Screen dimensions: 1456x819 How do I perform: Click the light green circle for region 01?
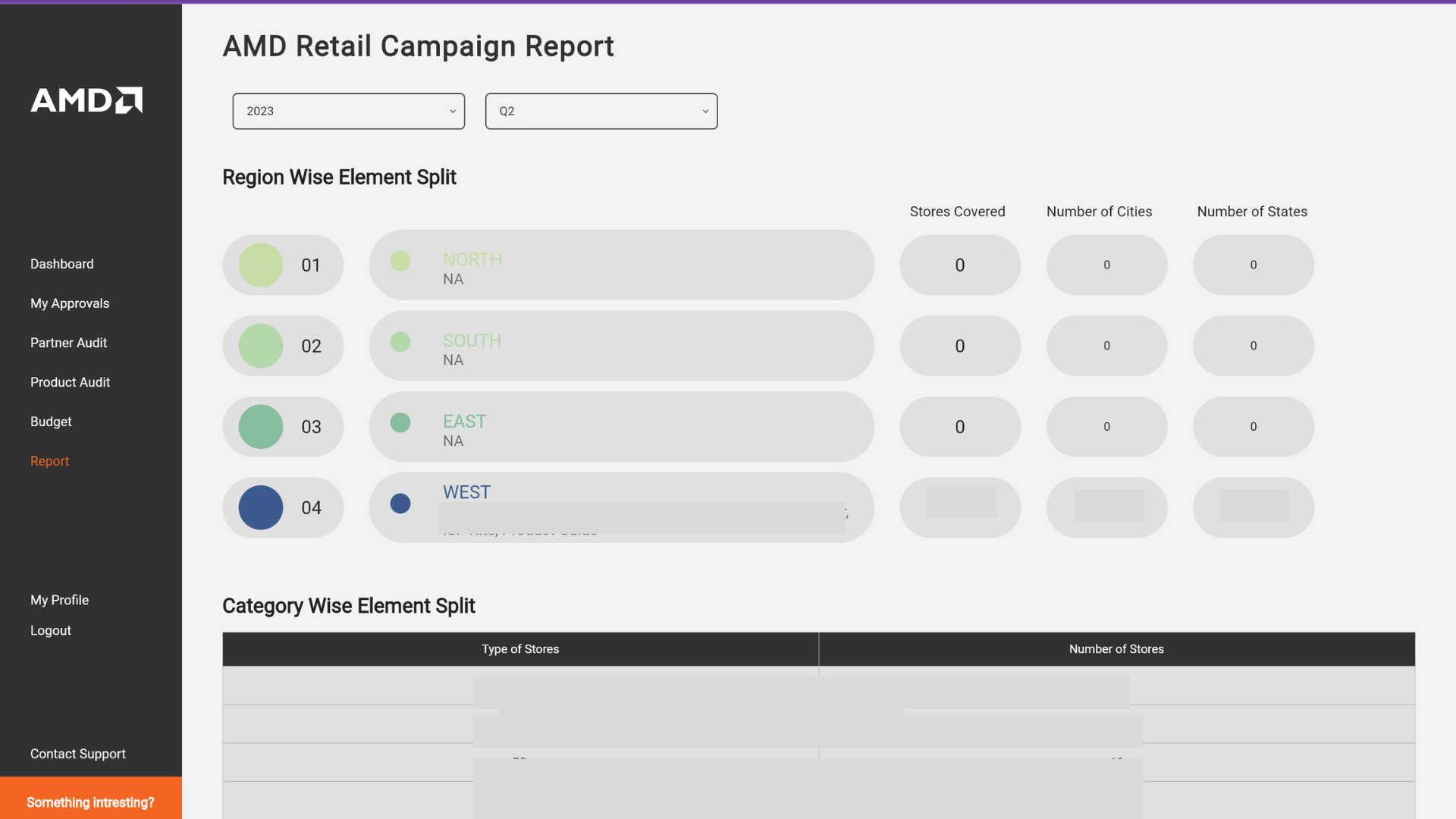[261, 265]
